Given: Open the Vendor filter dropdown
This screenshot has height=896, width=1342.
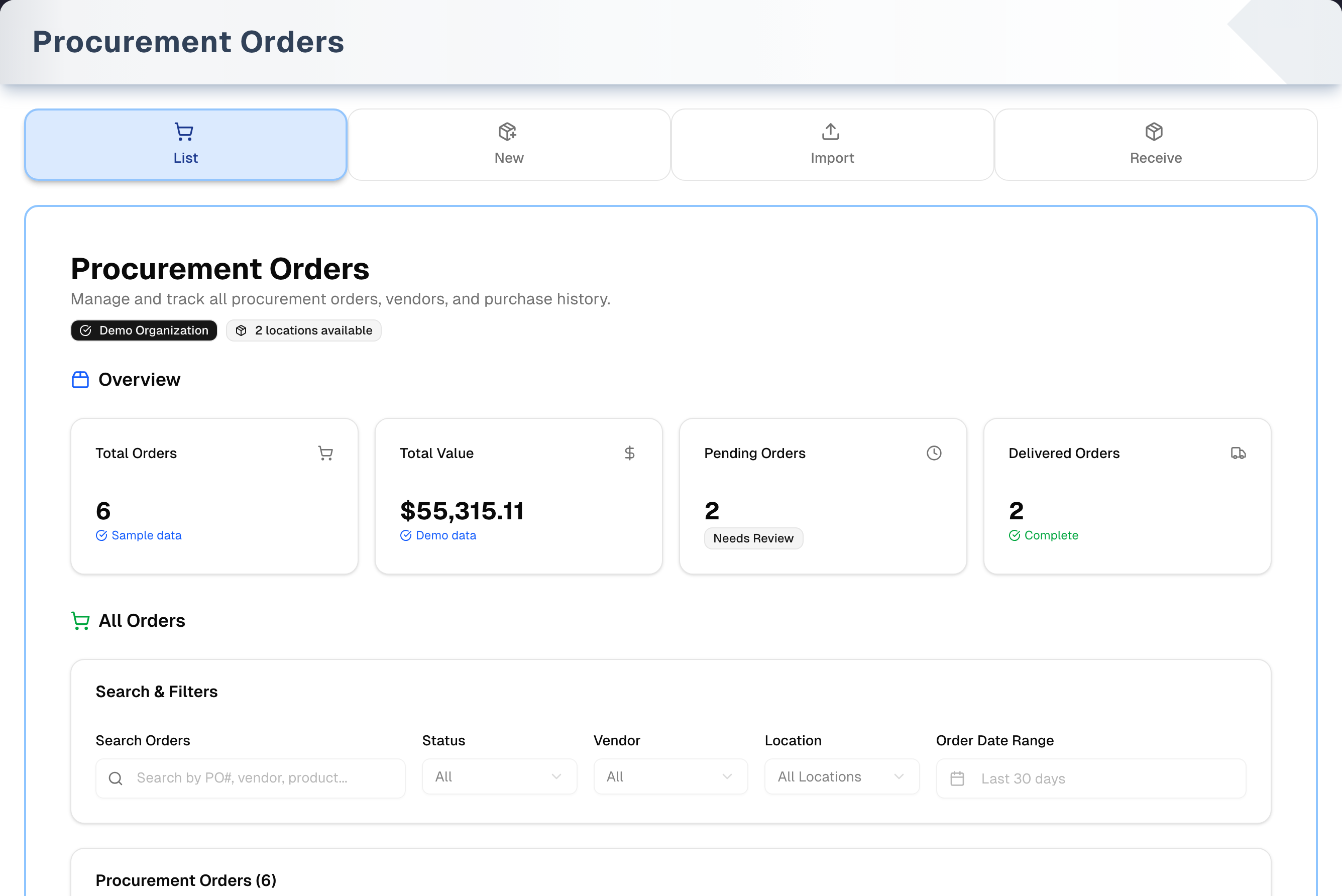Looking at the screenshot, I should coord(670,776).
